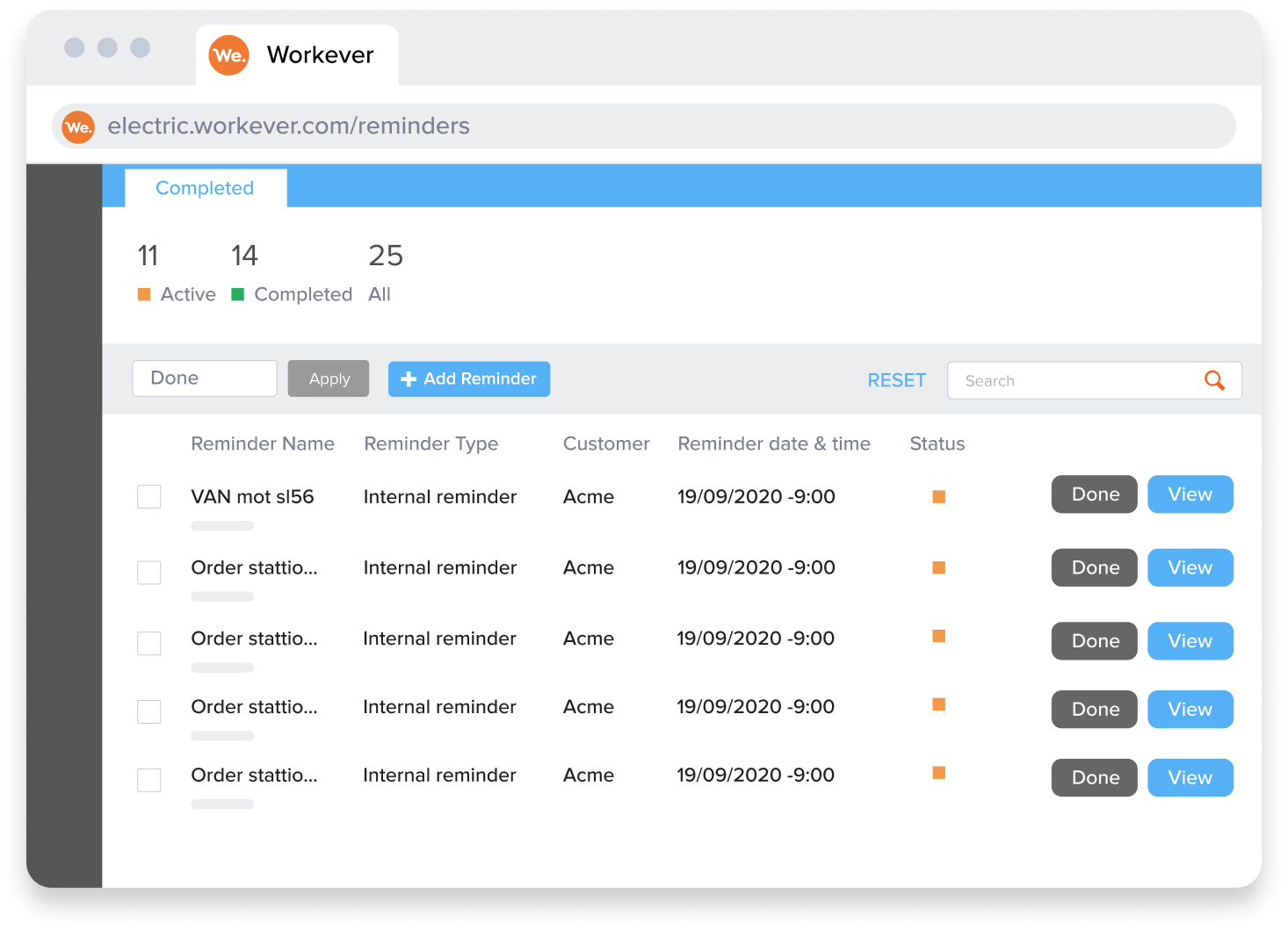Click the orange Active legend square
This screenshot has height=931, width=1288.
pos(144,294)
